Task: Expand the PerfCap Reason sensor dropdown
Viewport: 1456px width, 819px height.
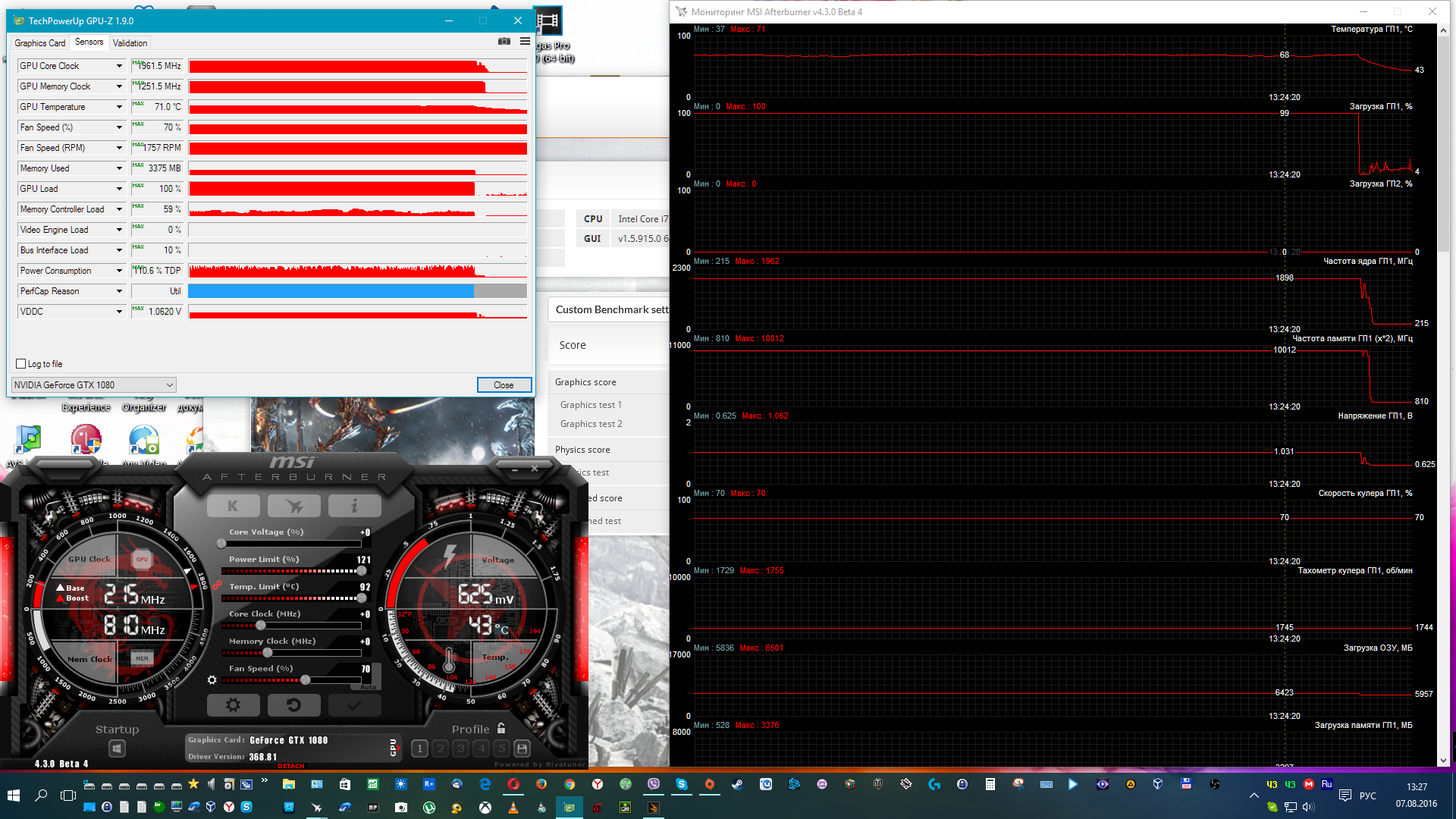Action: click(119, 291)
